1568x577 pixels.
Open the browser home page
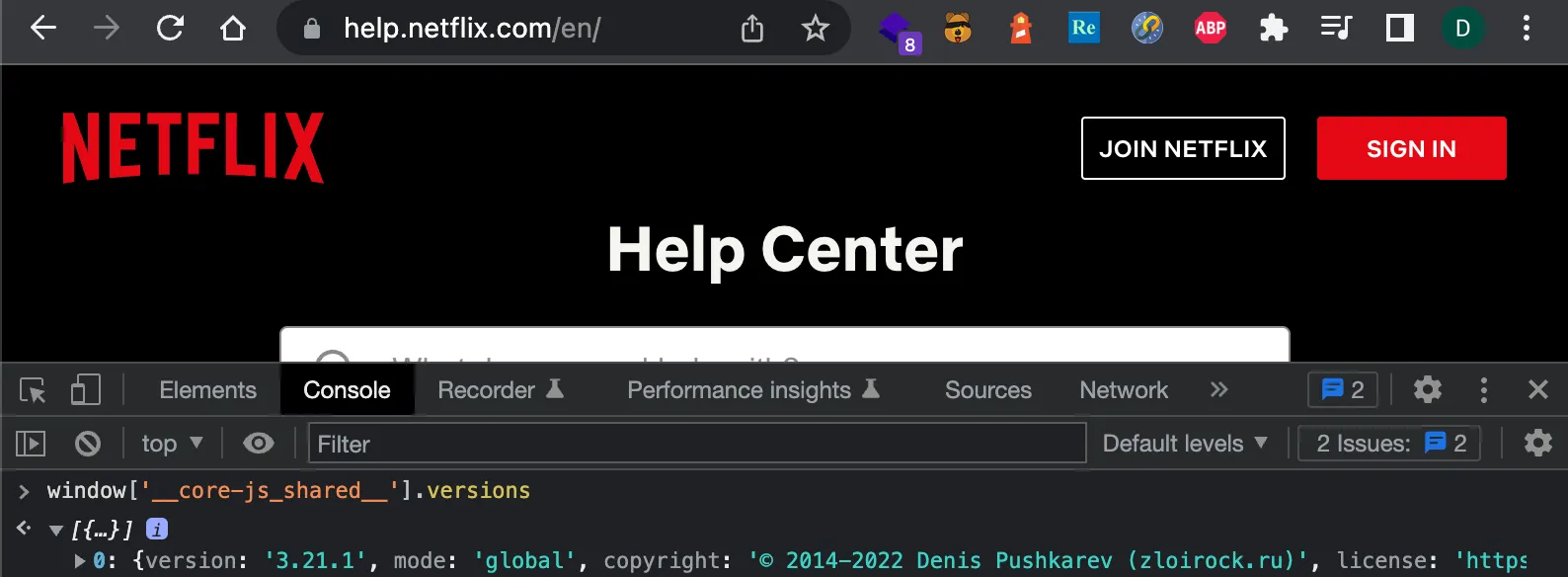point(233,28)
